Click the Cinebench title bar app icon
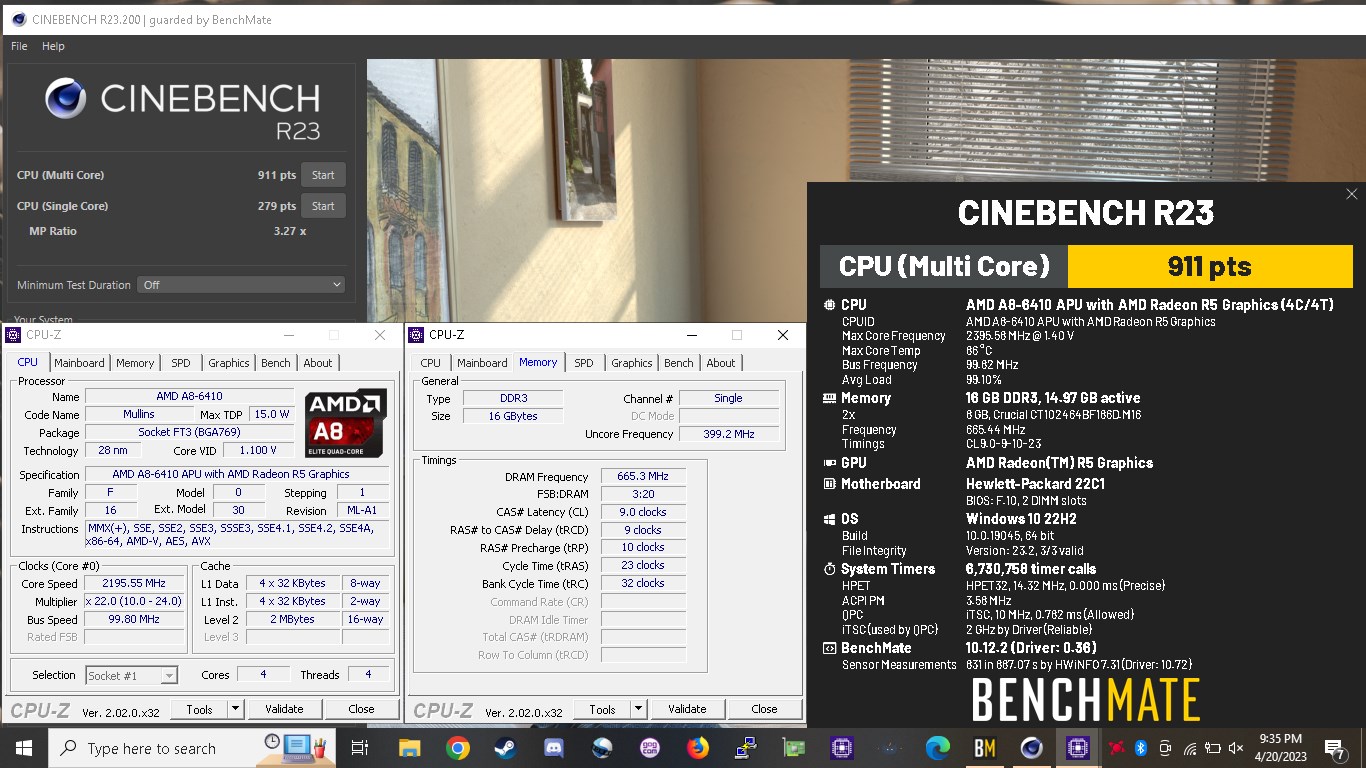 tap(18, 19)
